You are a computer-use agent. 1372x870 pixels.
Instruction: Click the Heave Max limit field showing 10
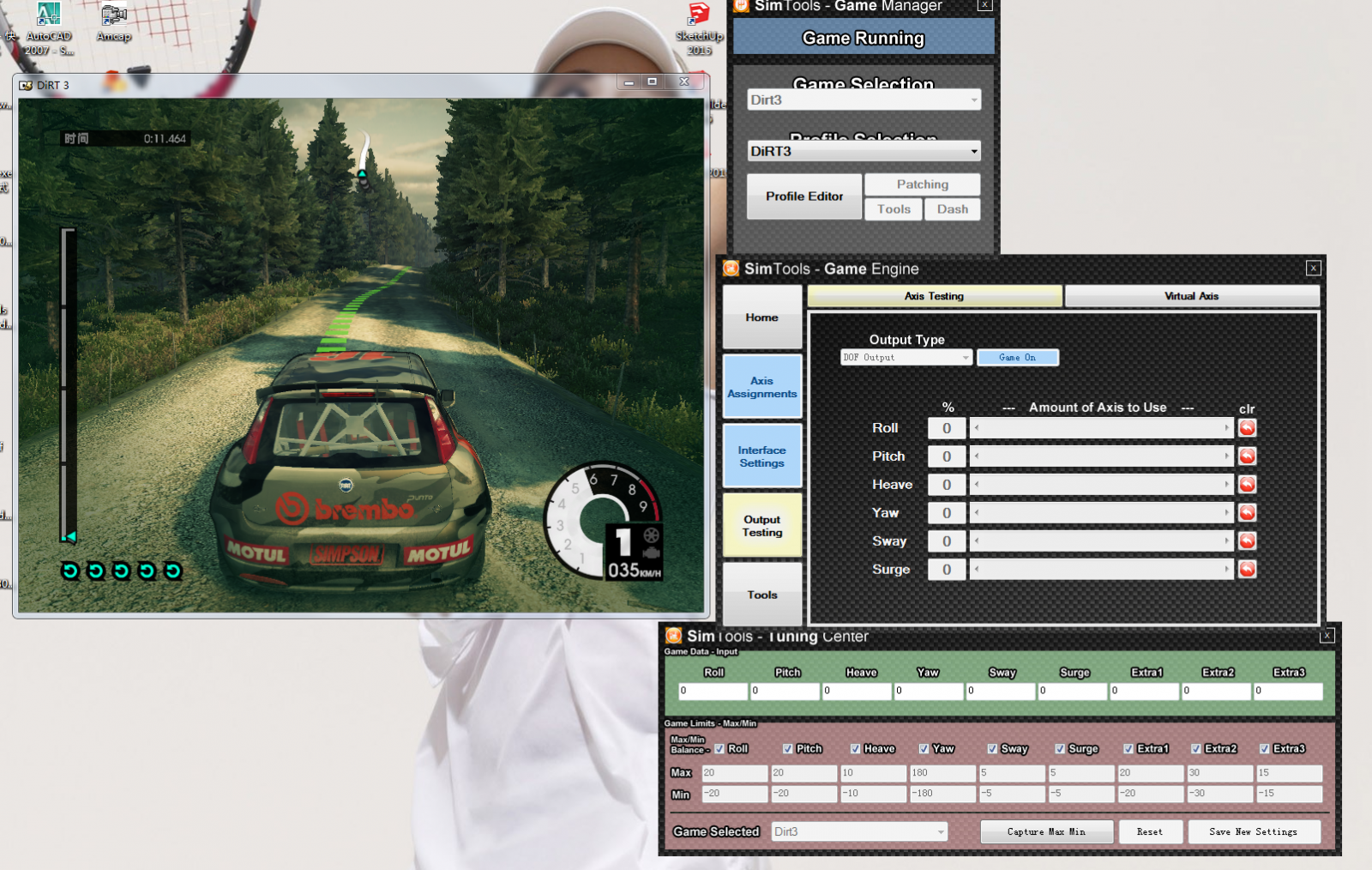873,773
